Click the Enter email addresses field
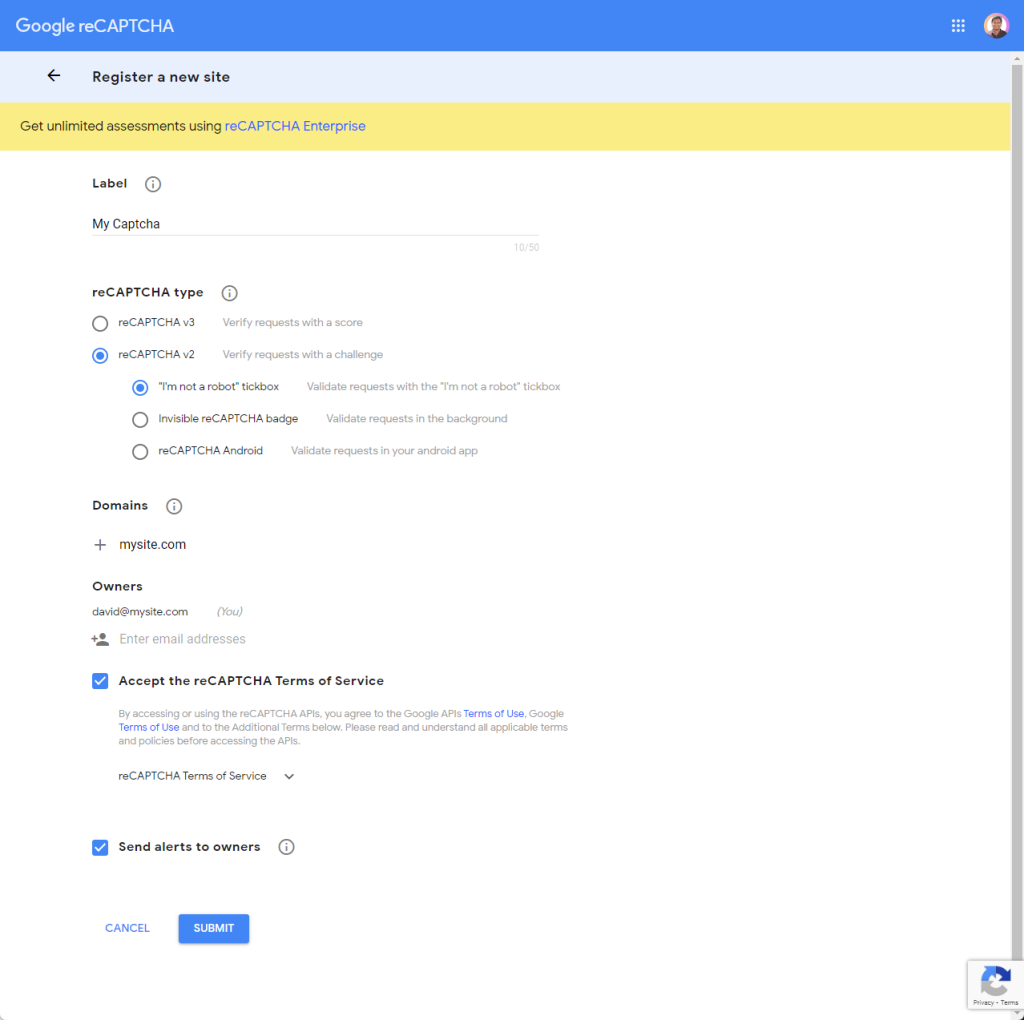1024x1020 pixels. click(182, 639)
